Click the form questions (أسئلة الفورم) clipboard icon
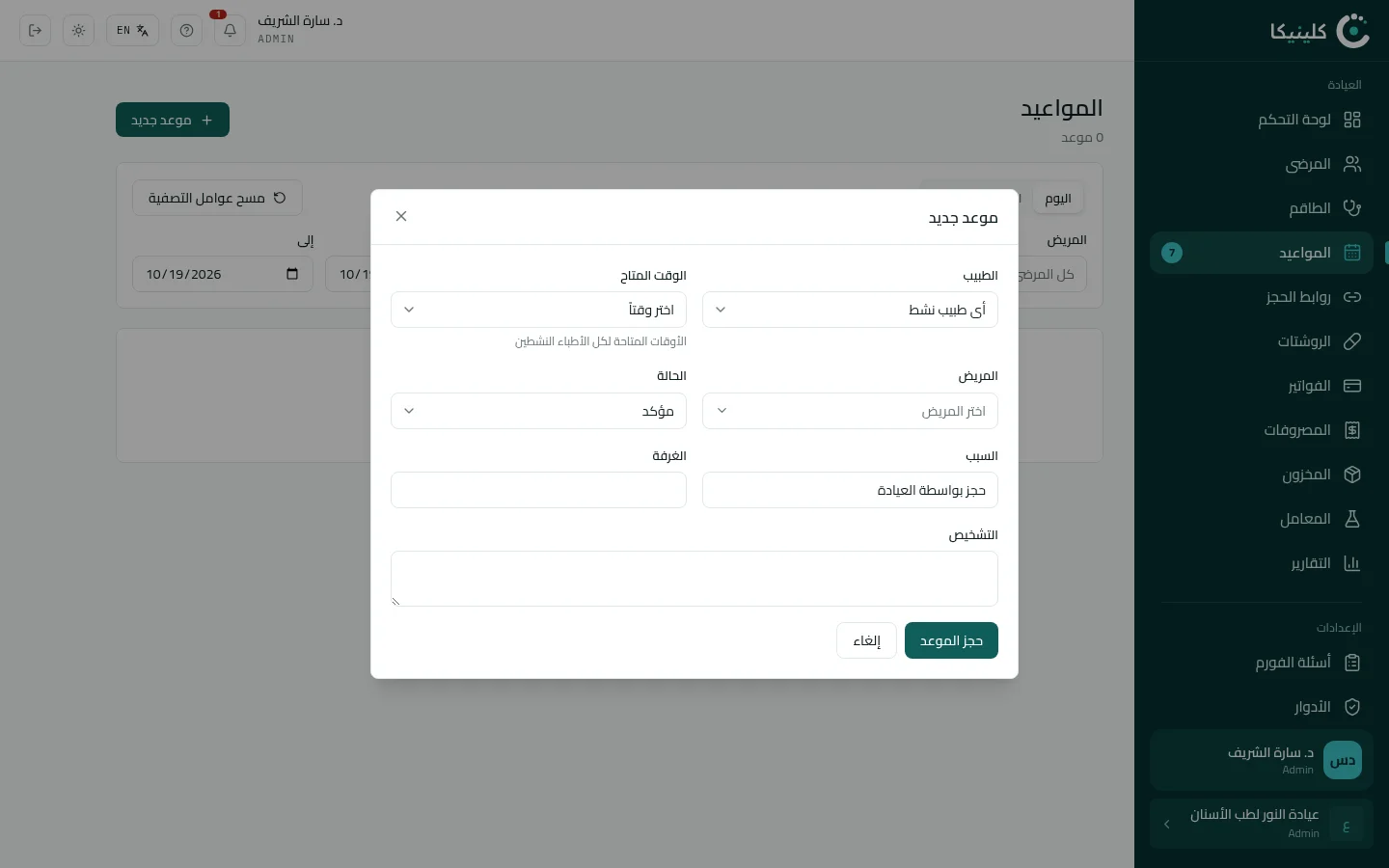The width and height of the screenshot is (1389, 868). tap(1352, 663)
